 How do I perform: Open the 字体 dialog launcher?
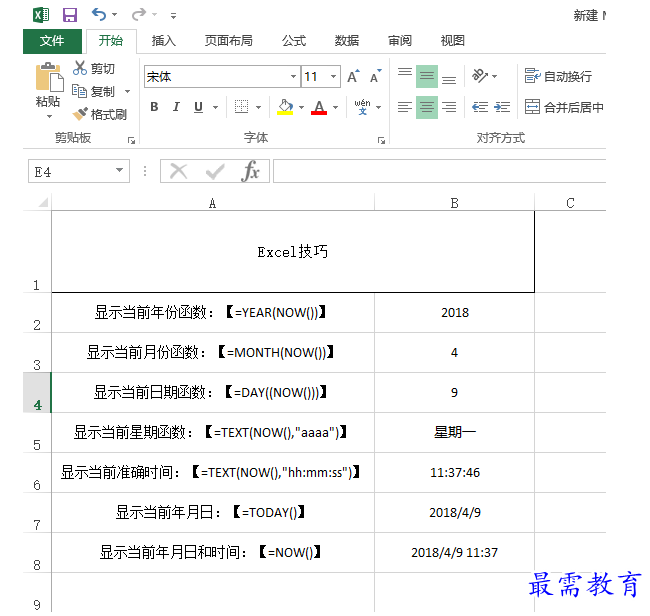click(381, 141)
